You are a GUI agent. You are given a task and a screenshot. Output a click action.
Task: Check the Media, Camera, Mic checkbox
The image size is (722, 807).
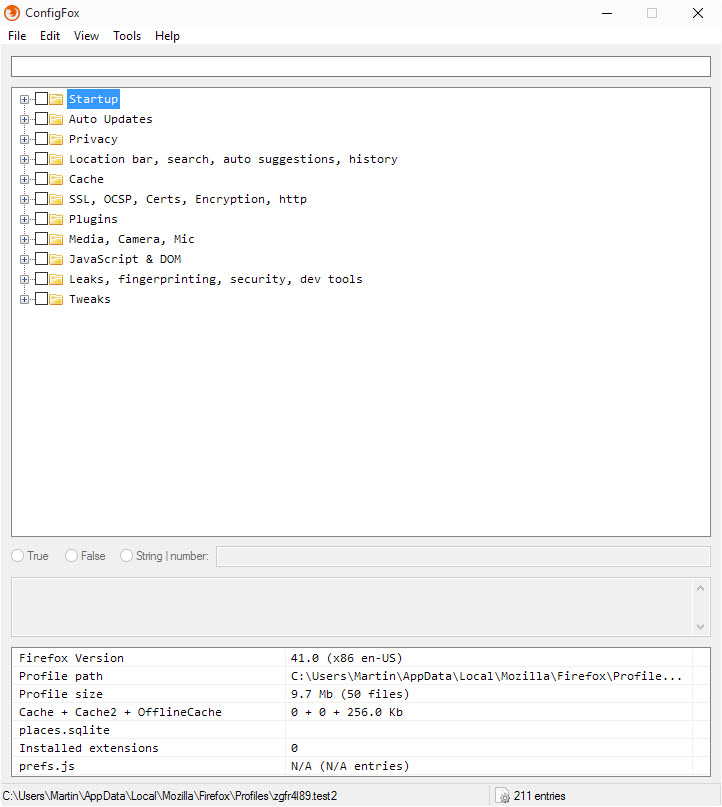[41, 239]
